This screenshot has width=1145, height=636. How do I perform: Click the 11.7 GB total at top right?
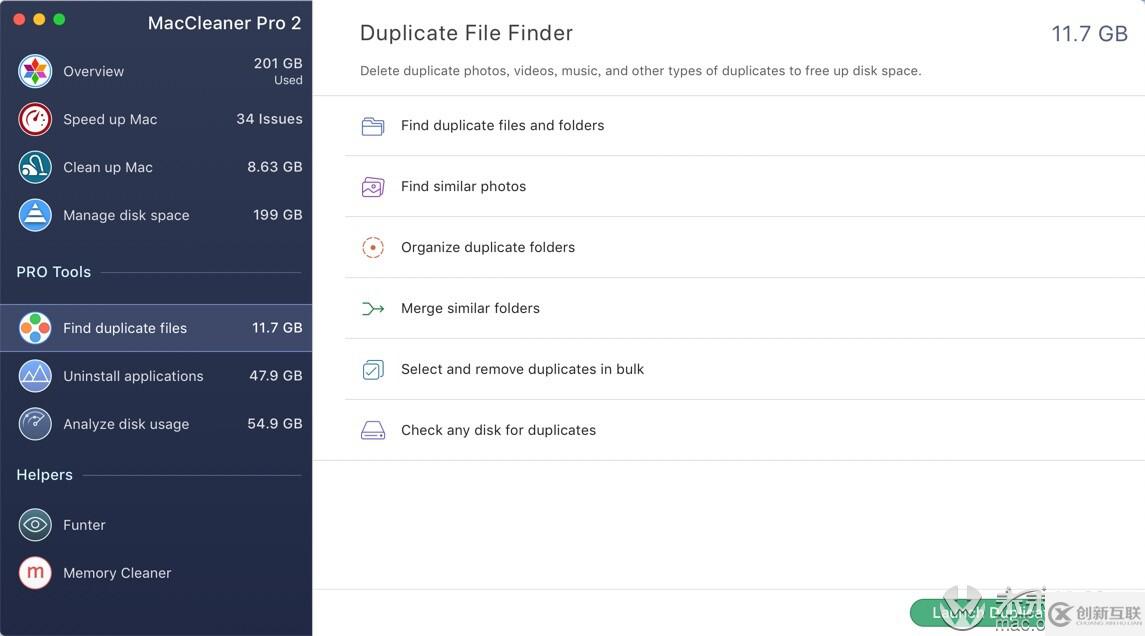coord(1090,34)
